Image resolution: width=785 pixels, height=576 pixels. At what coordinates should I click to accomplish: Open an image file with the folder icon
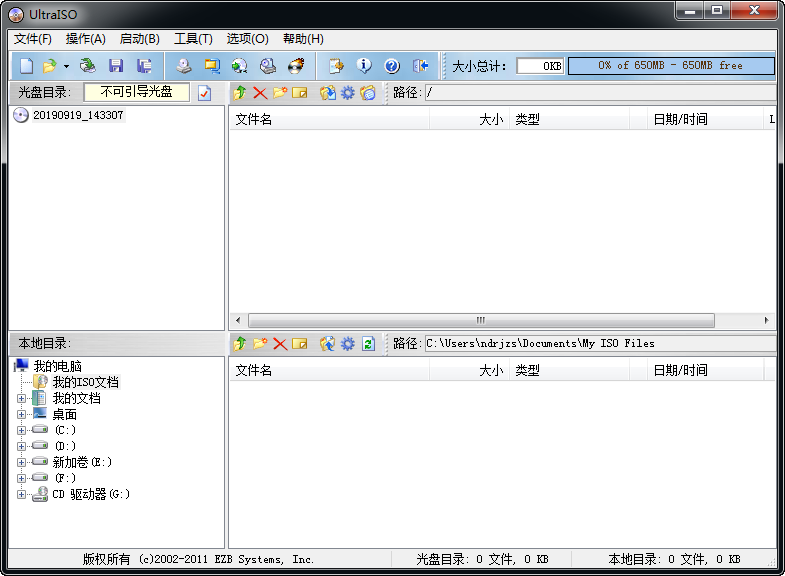pos(50,66)
